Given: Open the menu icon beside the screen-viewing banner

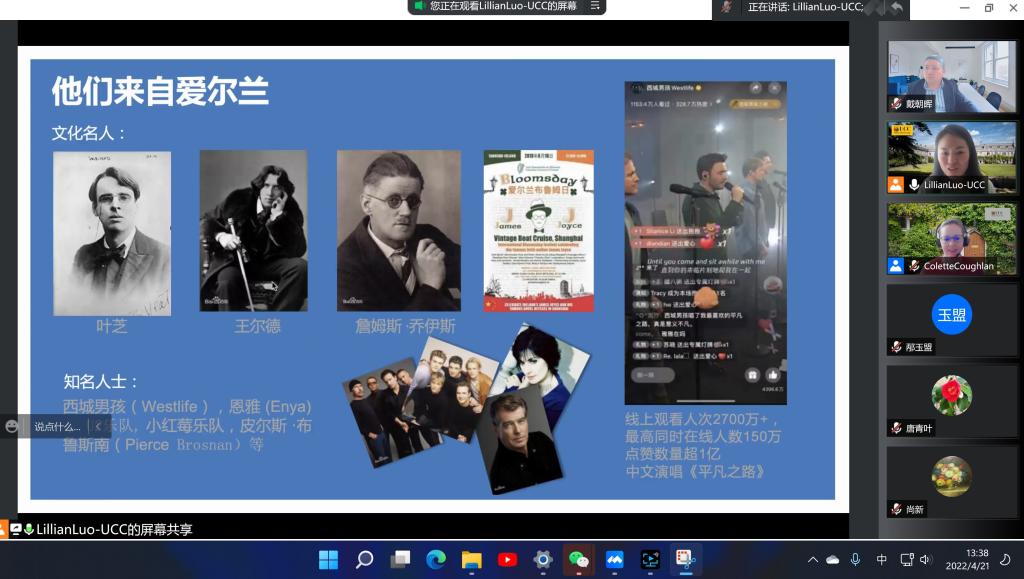Looking at the screenshot, I should (595, 6).
